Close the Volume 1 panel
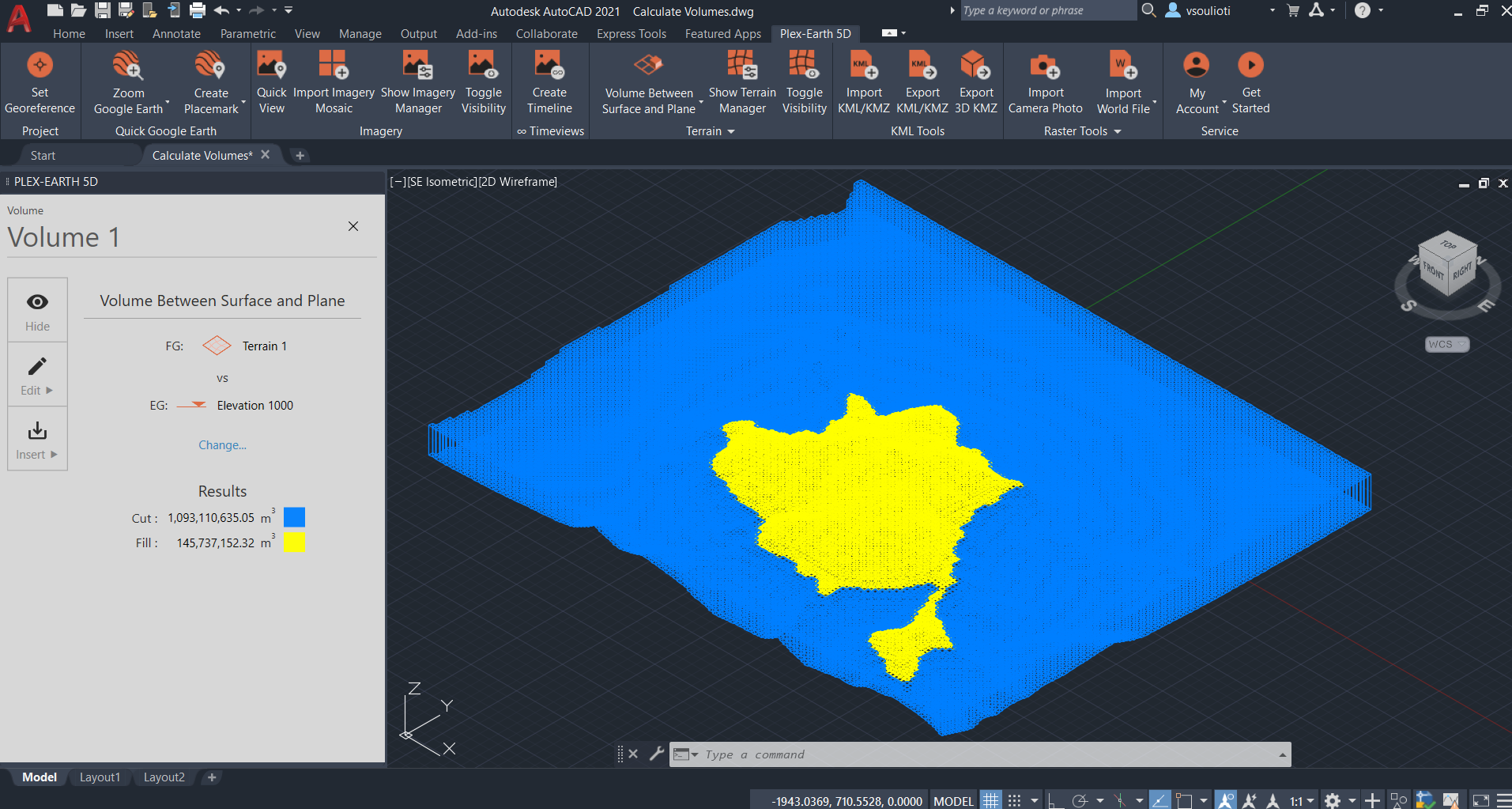1512x809 pixels. tap(353, 226)
